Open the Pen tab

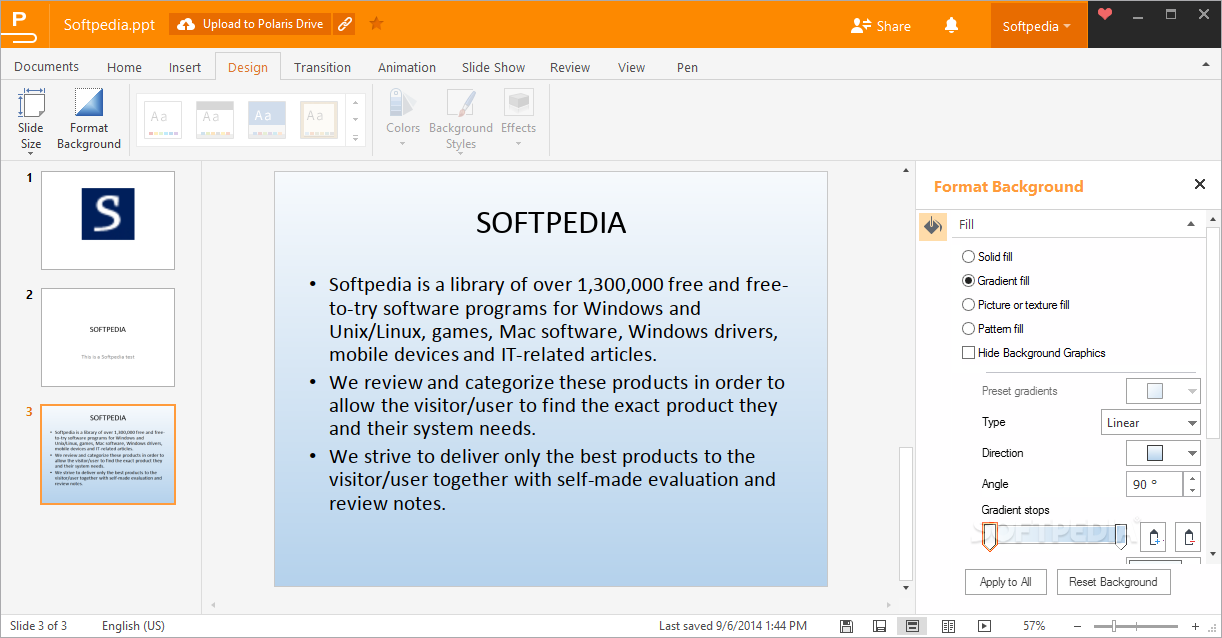(687, 67)
